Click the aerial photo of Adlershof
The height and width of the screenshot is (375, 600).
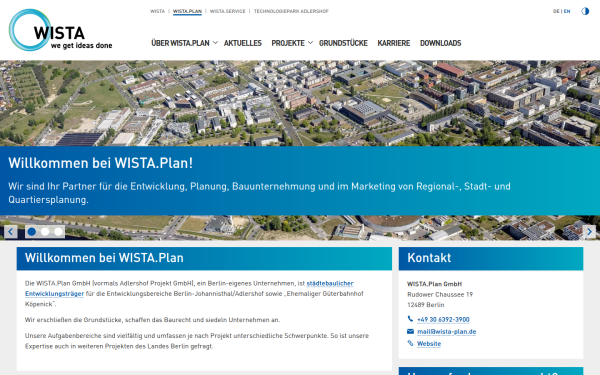pyautogui.click(x=300, y=103)
